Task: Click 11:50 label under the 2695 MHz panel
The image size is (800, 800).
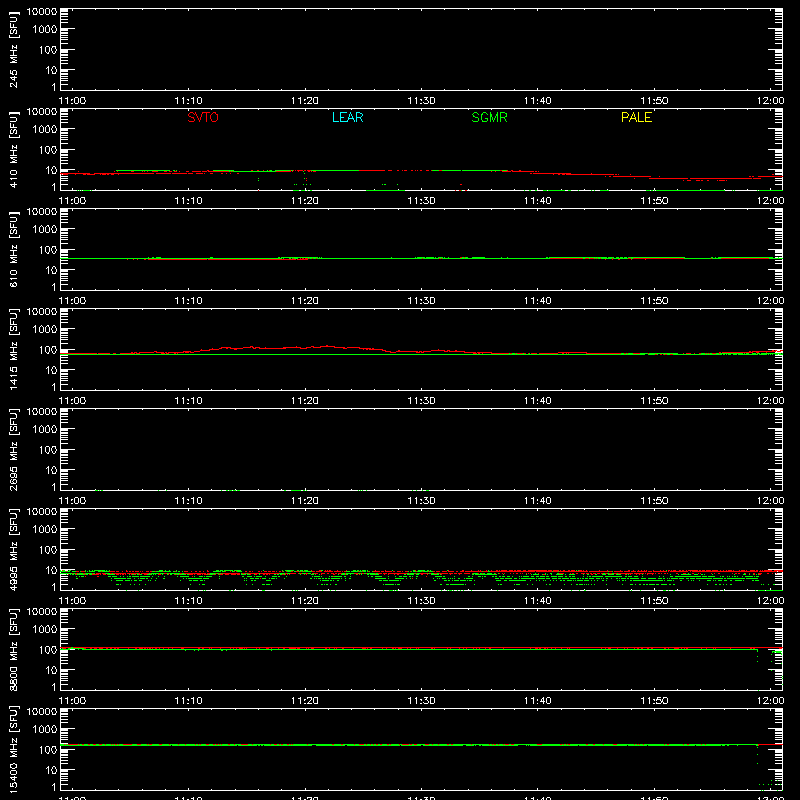Action: coord(654,501)
